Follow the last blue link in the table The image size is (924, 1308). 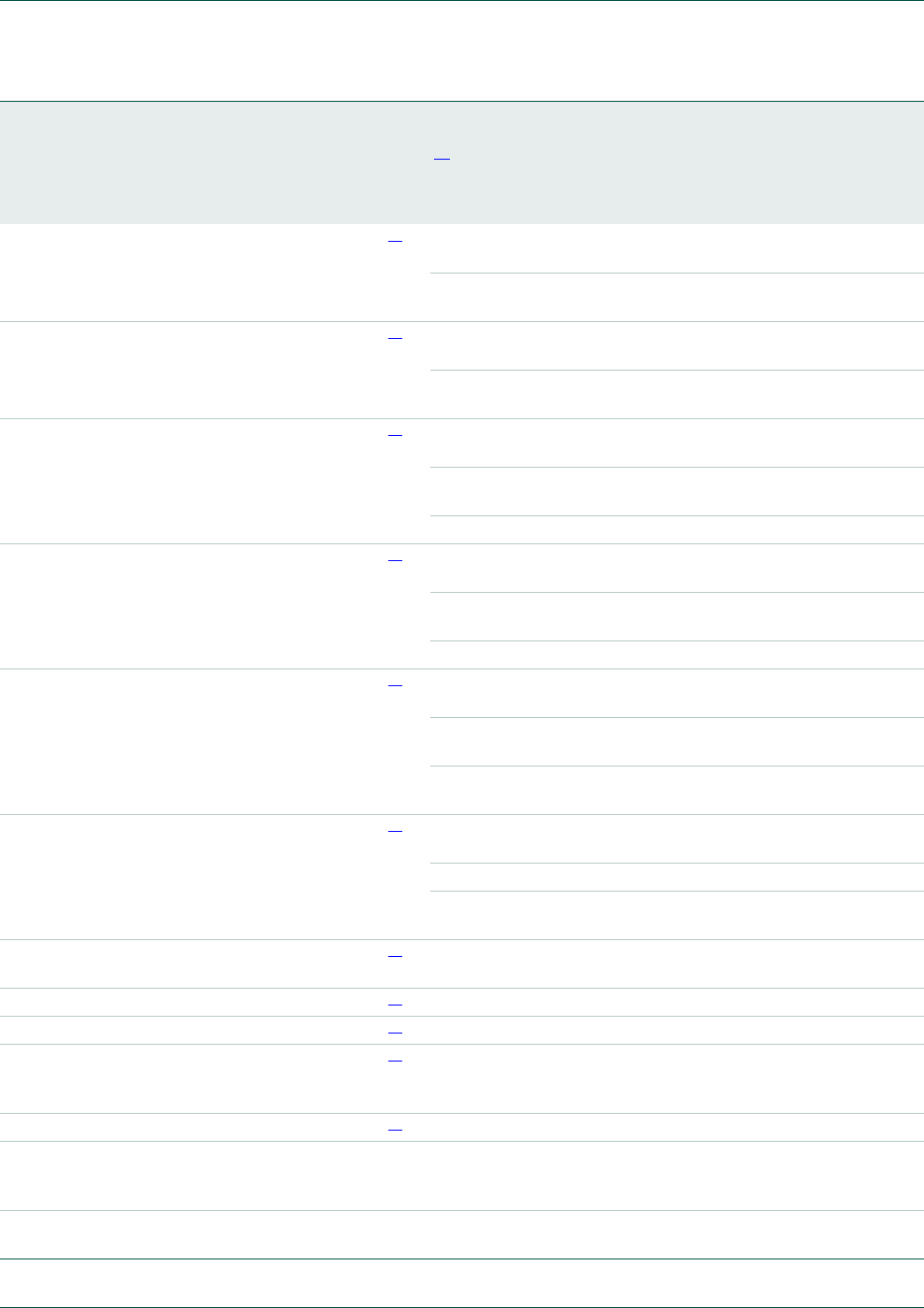coord(394,1129)
